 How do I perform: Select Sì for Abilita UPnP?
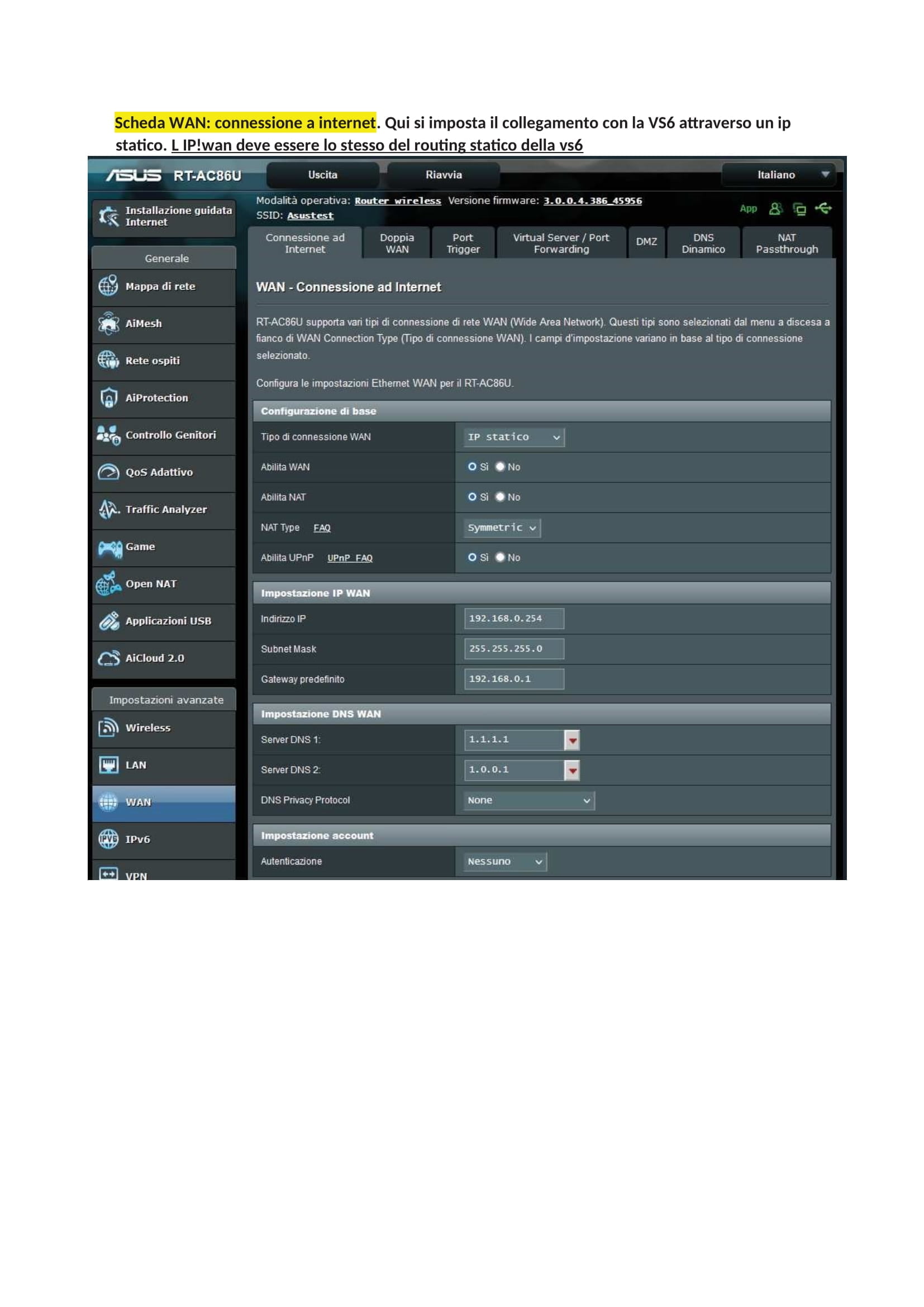pos(471,557)
